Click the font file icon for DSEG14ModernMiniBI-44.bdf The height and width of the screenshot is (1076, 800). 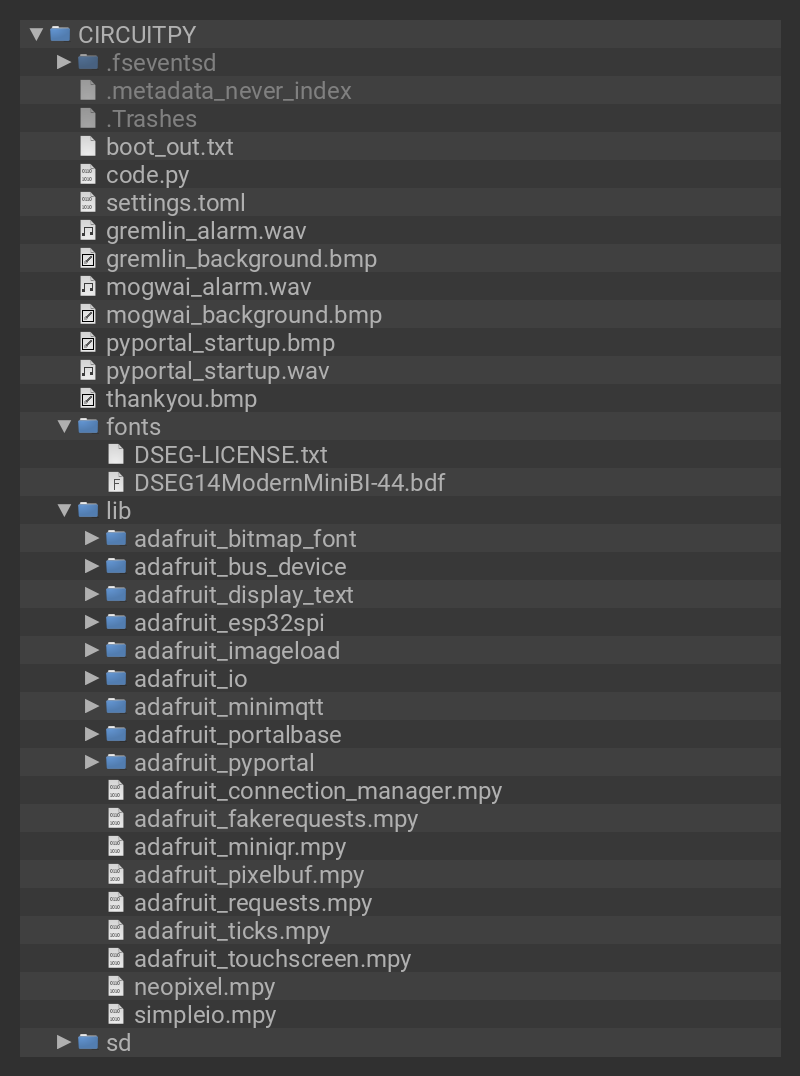pyautogui.click(x=116, y=483)
